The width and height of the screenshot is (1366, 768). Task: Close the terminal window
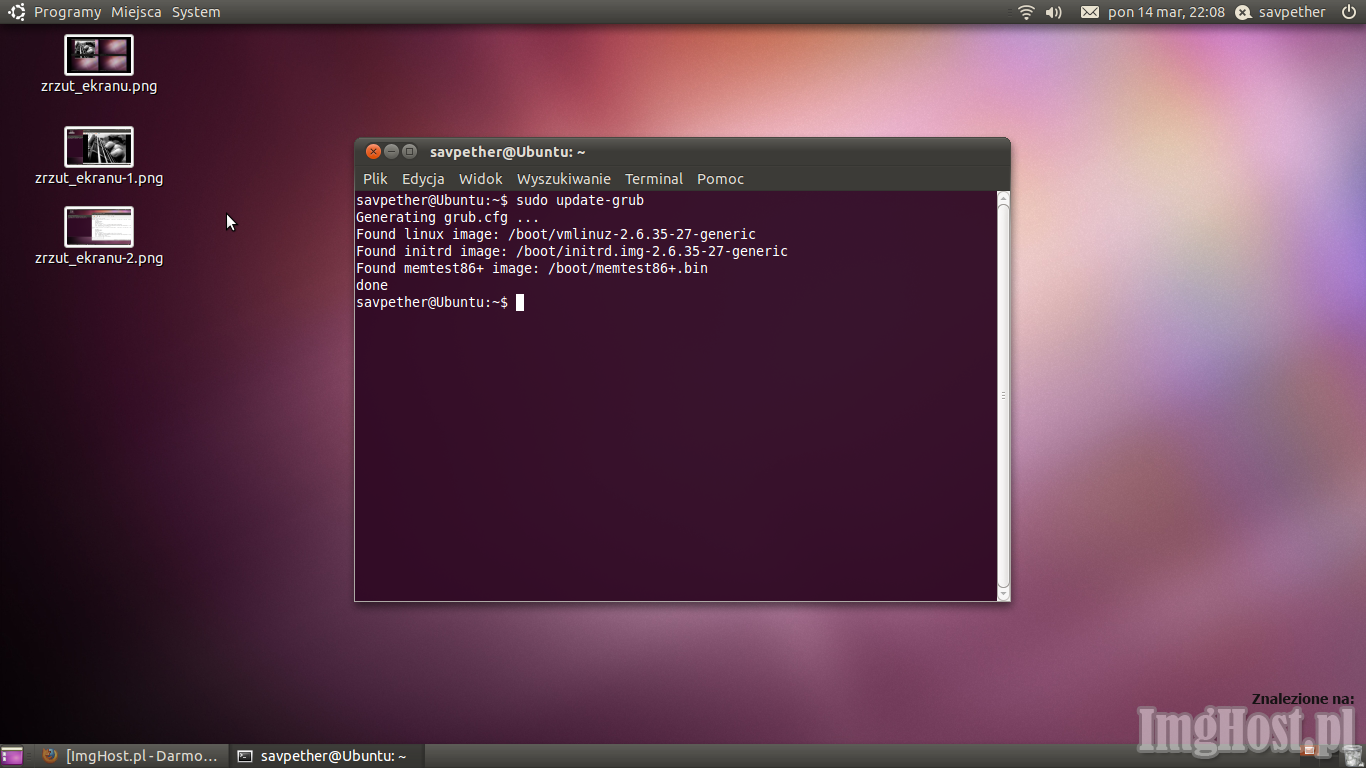click(x=373, y=152)
